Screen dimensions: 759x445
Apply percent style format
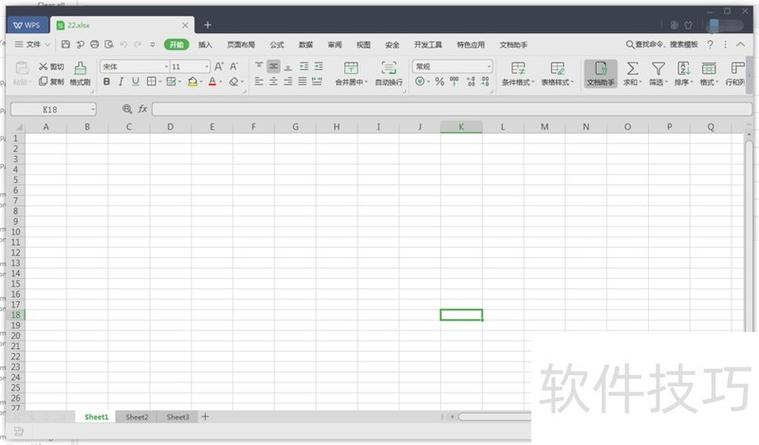pyautogui.click(x=440, y=81)
